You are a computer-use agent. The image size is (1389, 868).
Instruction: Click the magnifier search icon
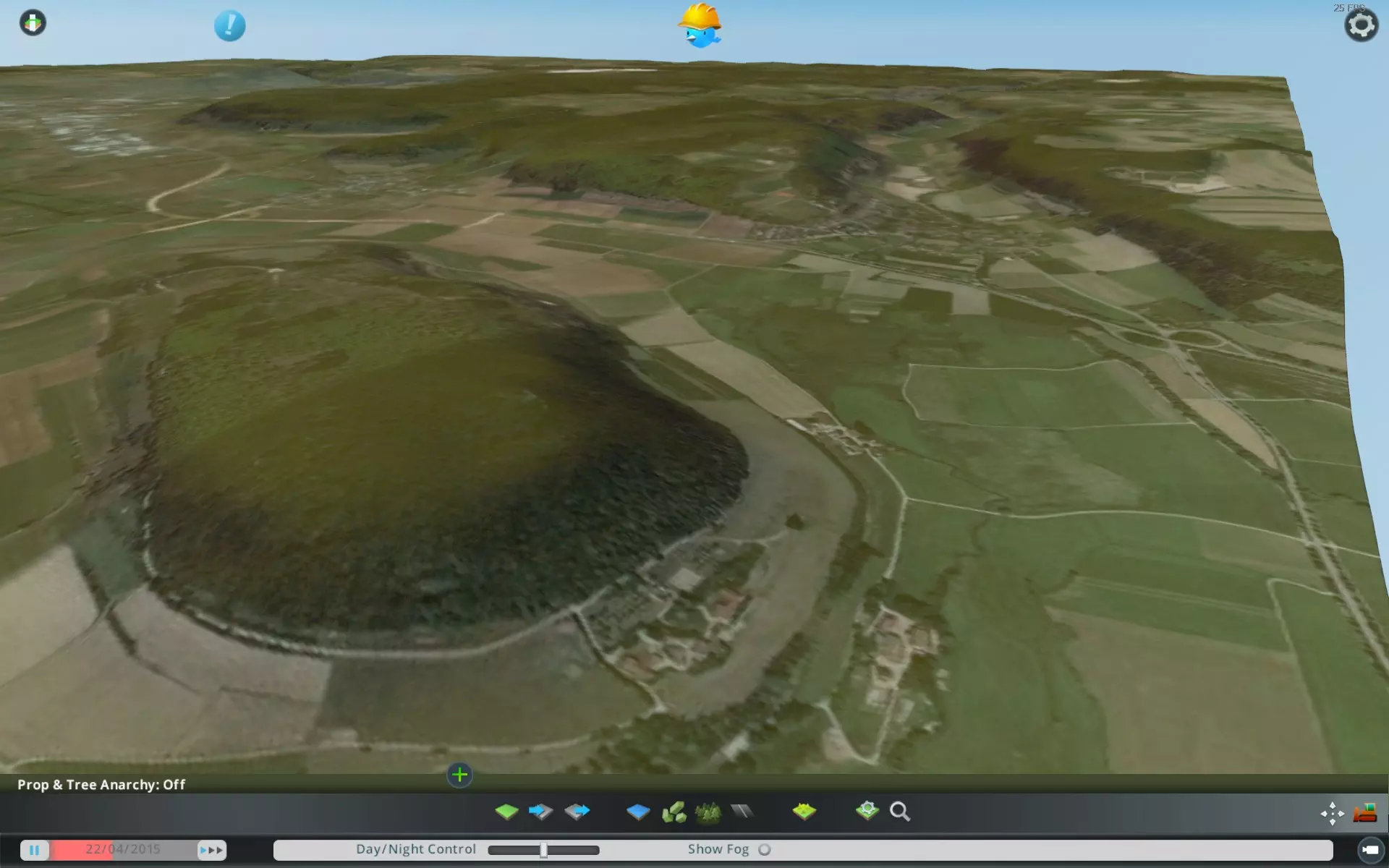(x=900, y=812)
